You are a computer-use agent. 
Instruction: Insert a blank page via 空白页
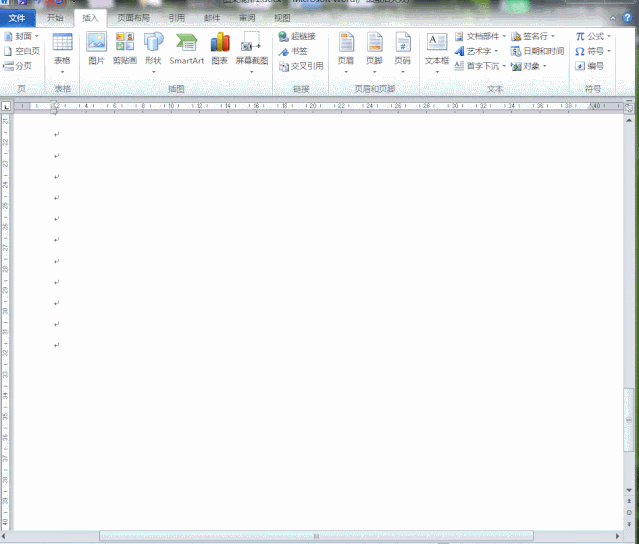(22, 51)
